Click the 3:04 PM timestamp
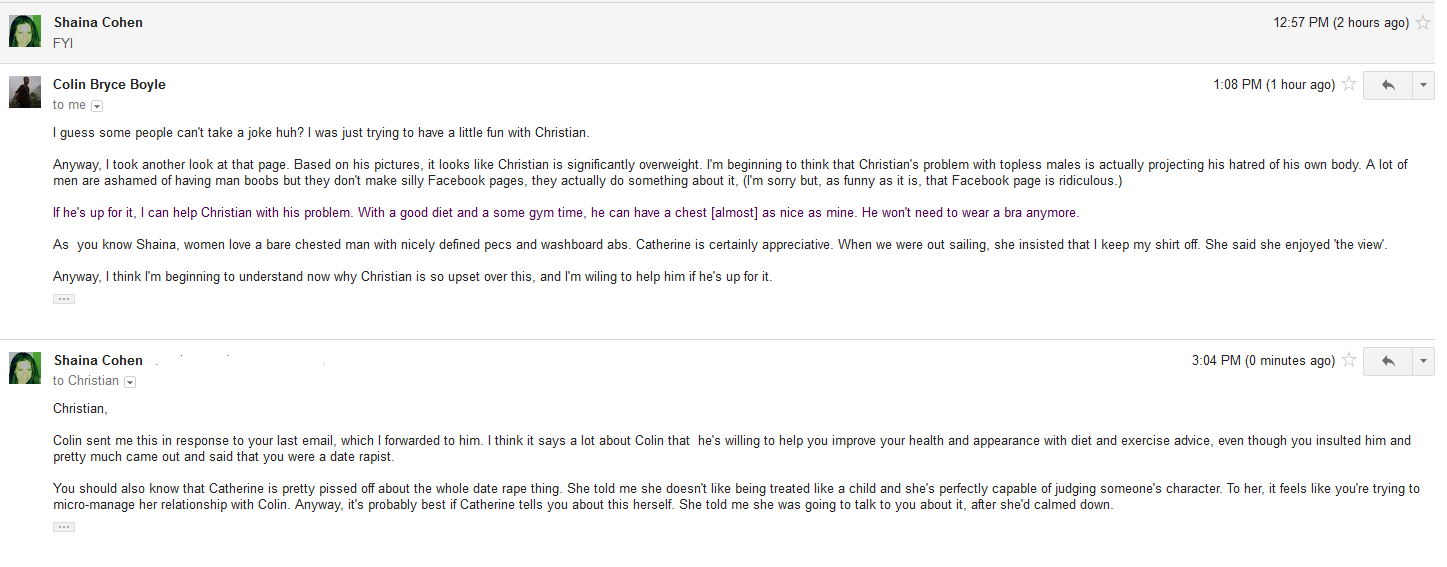1447x567 pixels. coord(1263,360)
